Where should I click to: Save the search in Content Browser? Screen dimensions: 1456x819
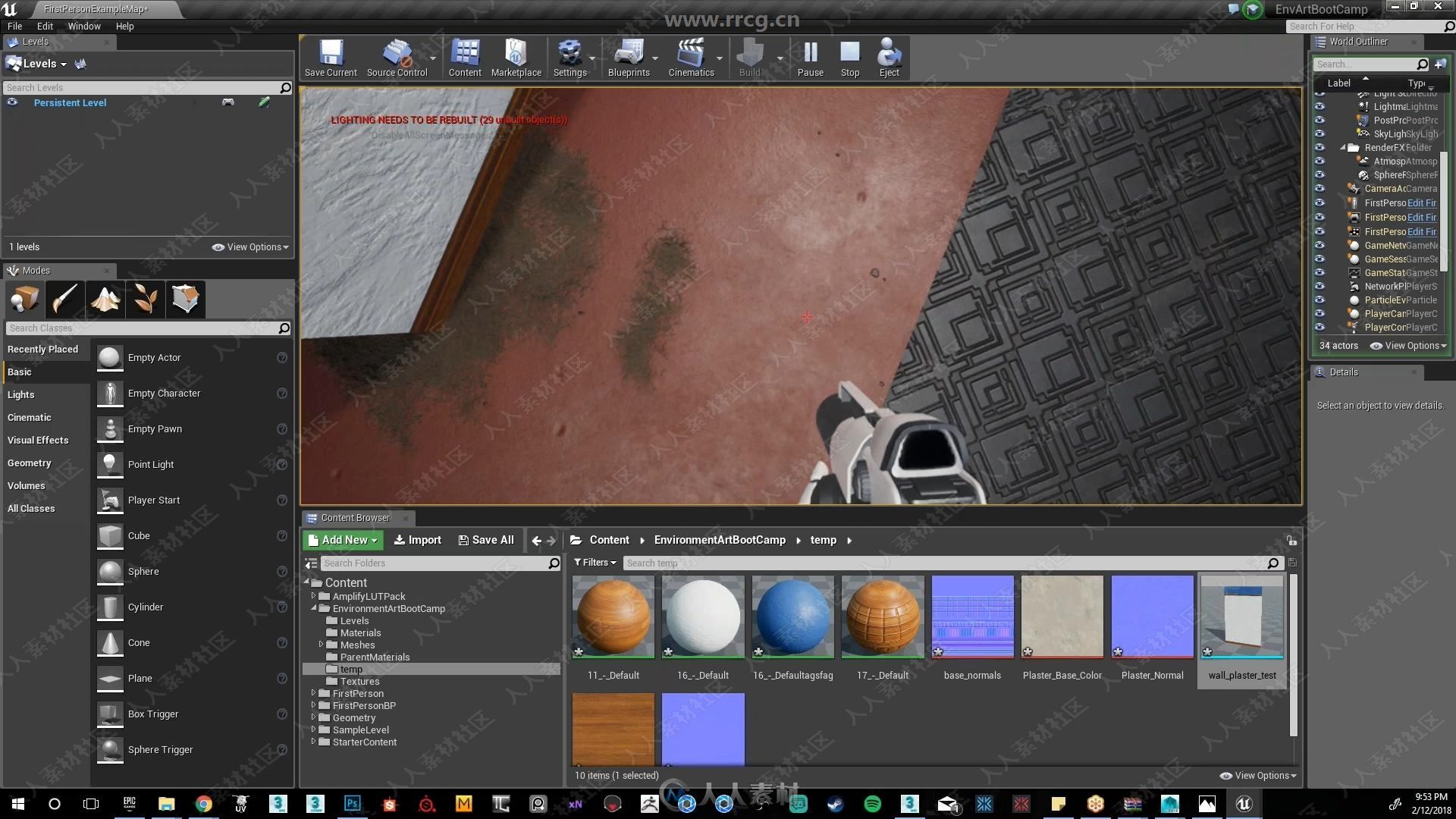pyautogui.click(x=1292, y=563)
